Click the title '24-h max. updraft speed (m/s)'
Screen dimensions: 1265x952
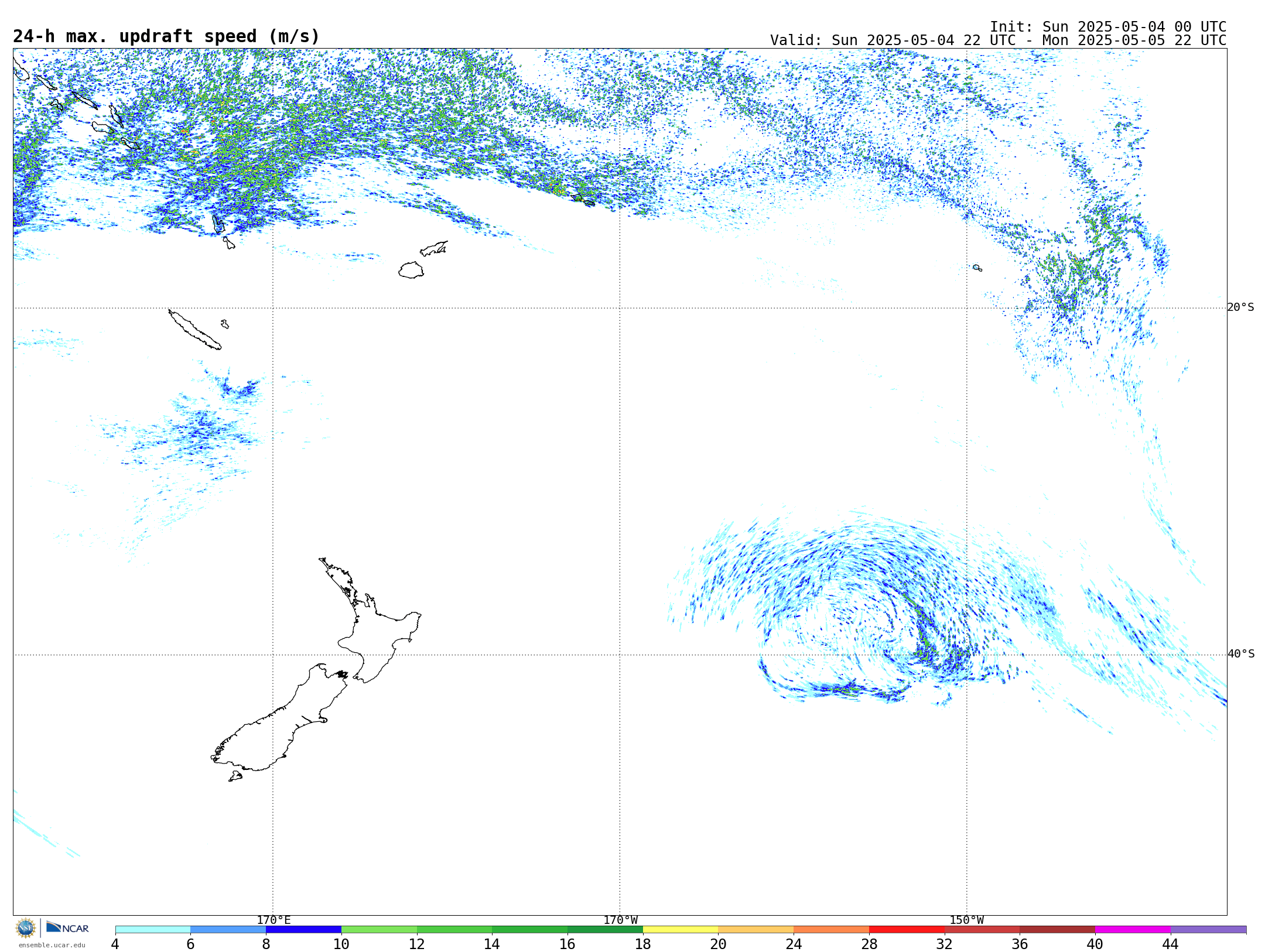(x=166, y=36)
